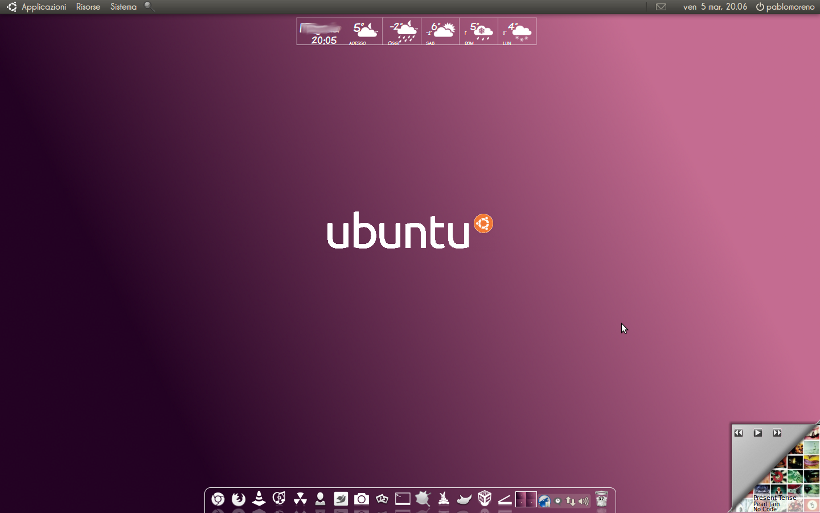Click the radiation-symbol icon in the dock
Image resolution: width=820 pixels, height=513 pixels.
tap(300, 498)
